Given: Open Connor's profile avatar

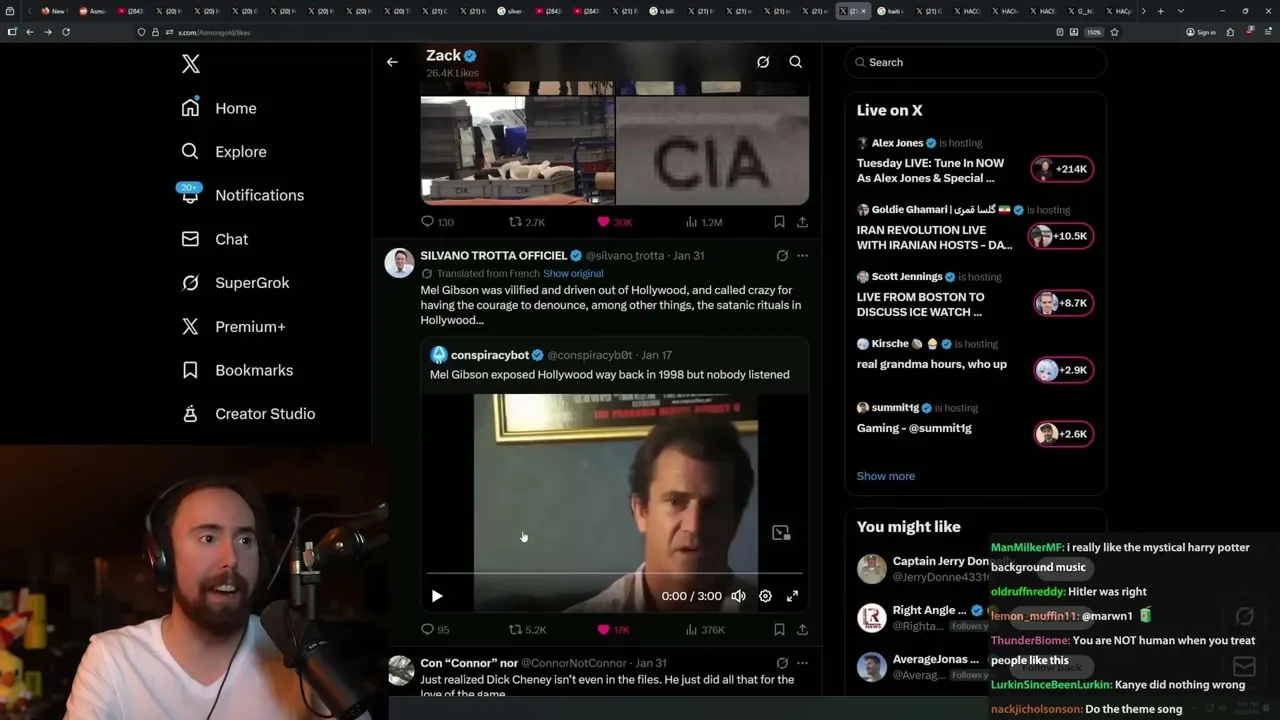Looking at the screenshot, I should [x=400, y=670].
